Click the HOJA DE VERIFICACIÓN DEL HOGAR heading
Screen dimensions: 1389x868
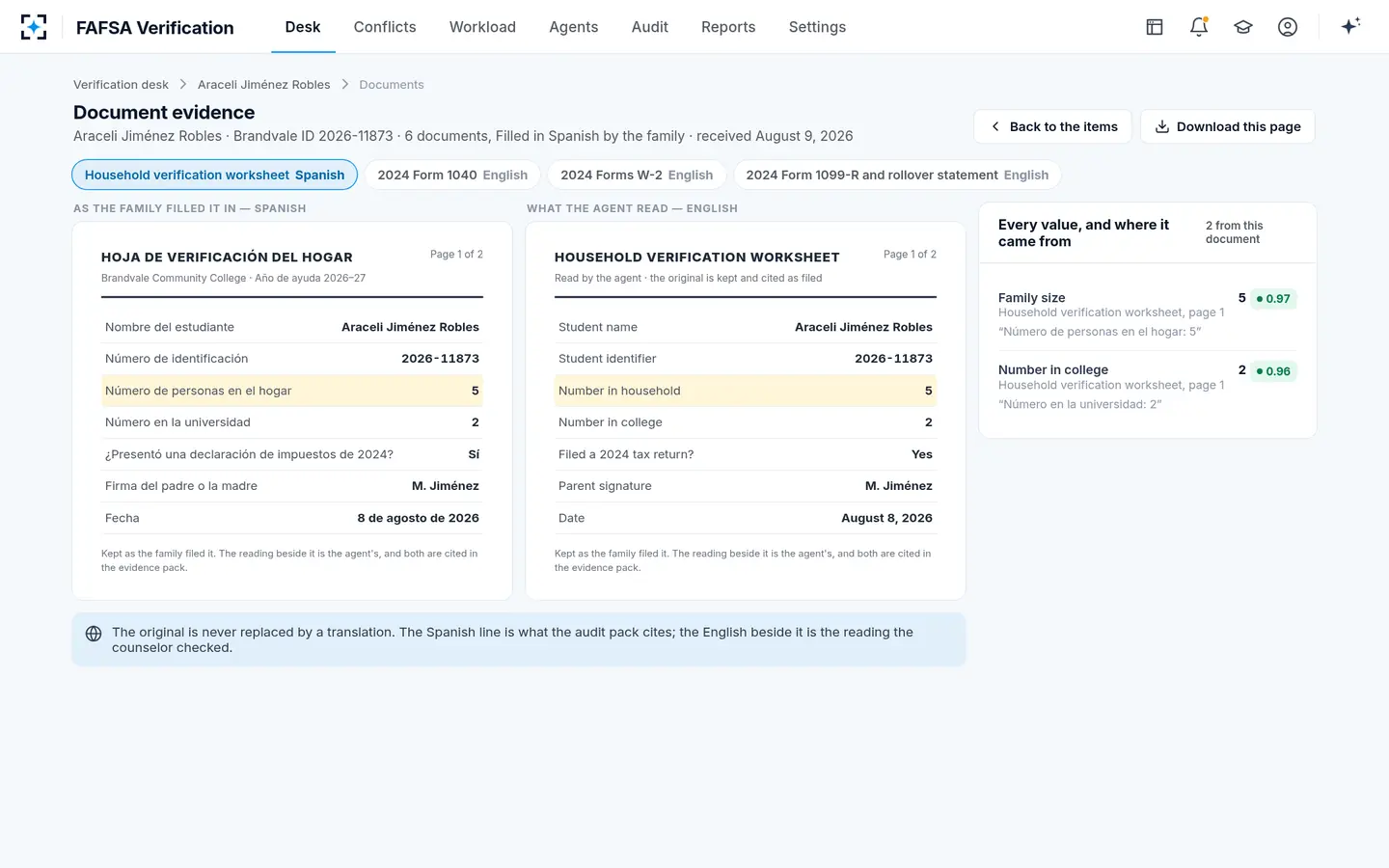click(227, 258)
